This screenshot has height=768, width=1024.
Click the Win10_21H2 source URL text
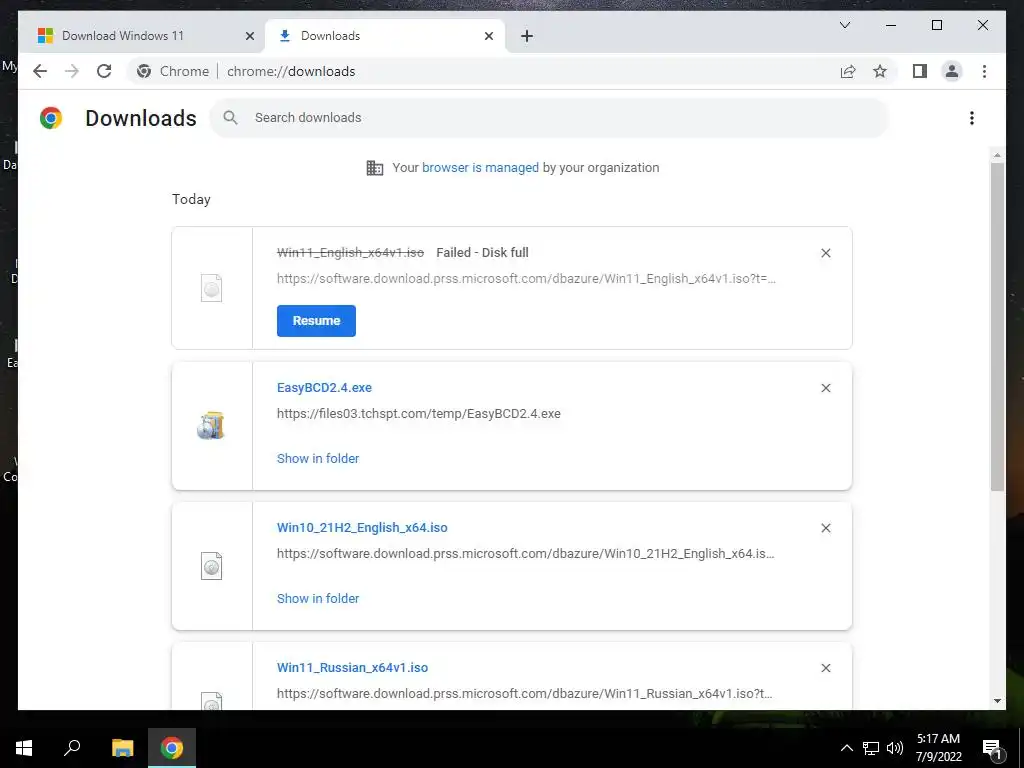(526, 554)
